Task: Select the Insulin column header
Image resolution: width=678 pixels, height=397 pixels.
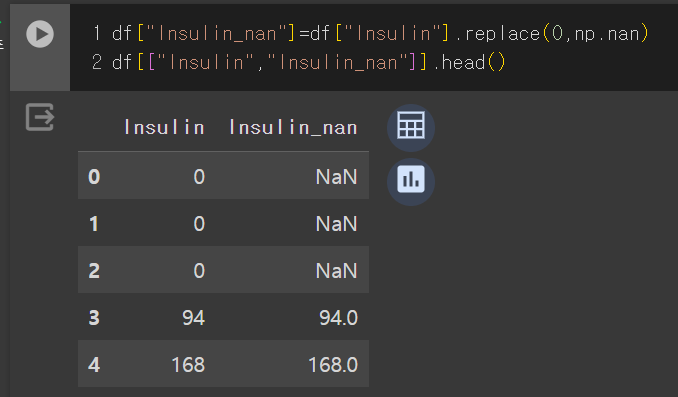Action: (164, 128)
